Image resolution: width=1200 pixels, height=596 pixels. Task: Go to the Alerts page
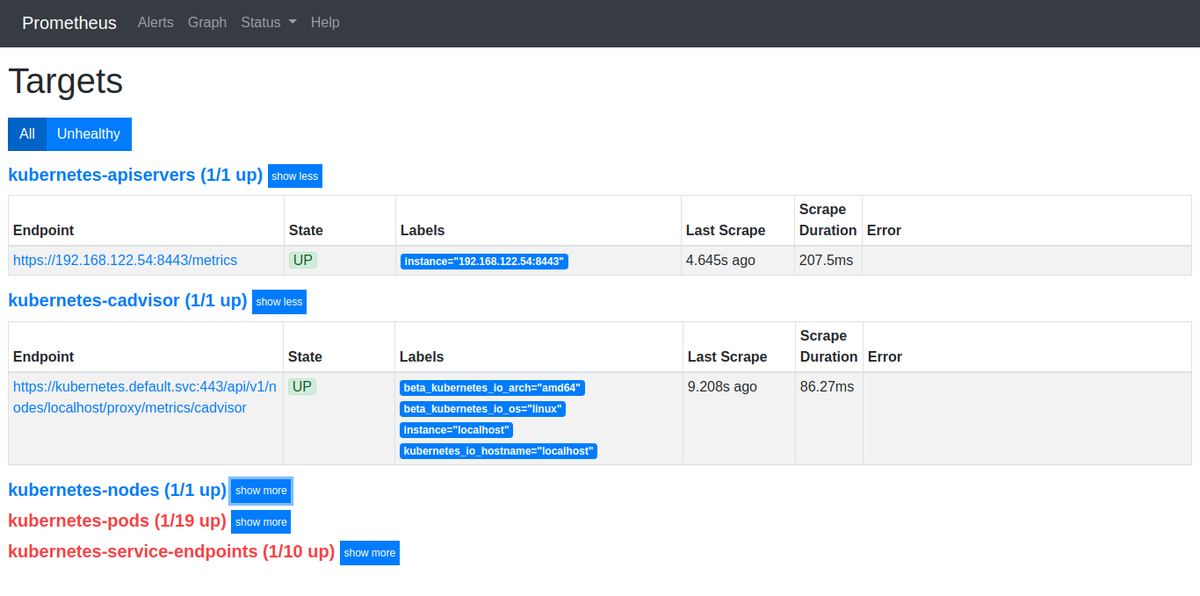[155, 22]
